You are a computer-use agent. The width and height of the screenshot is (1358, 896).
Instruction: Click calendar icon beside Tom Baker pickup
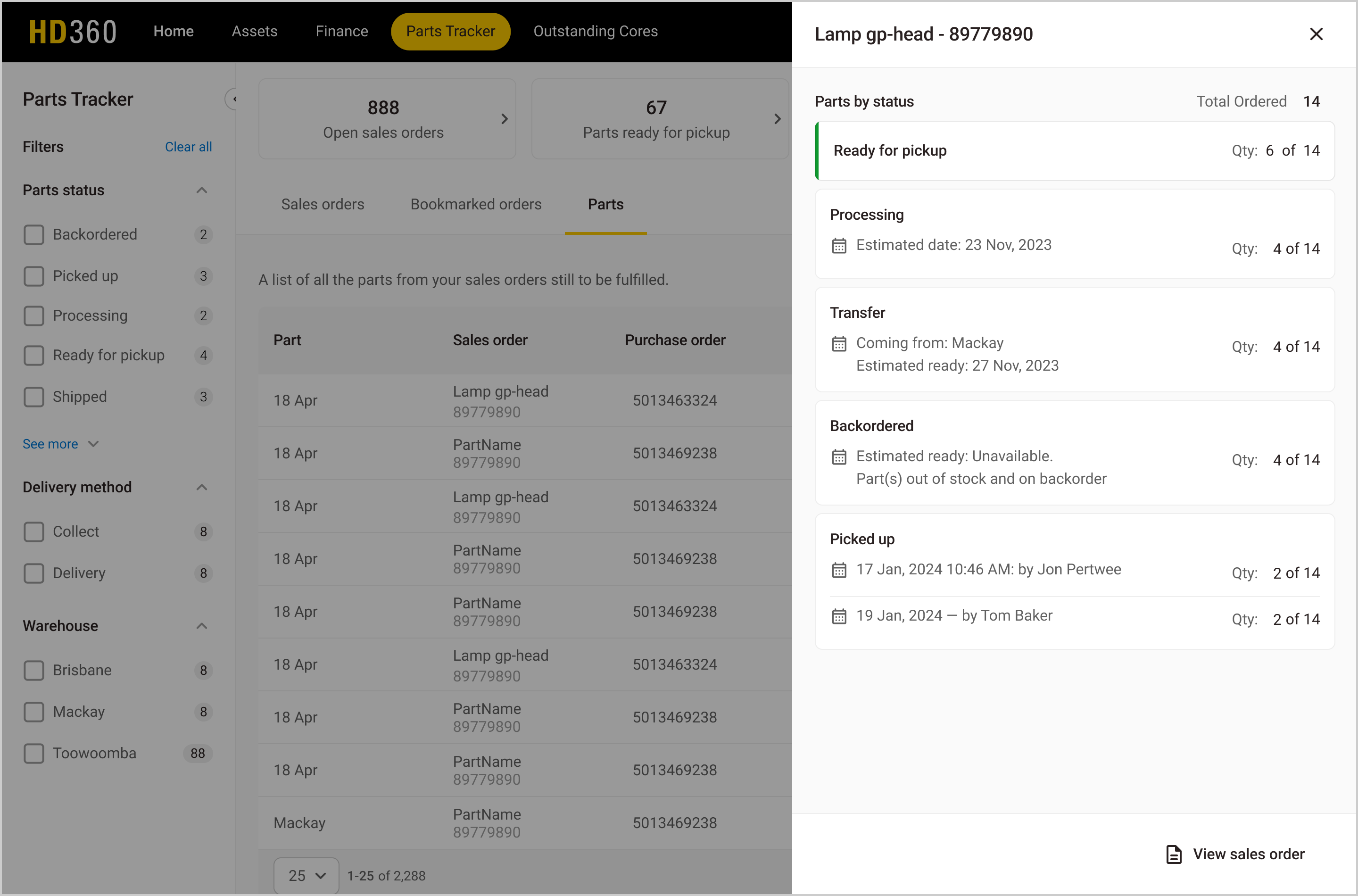(839, 616)
